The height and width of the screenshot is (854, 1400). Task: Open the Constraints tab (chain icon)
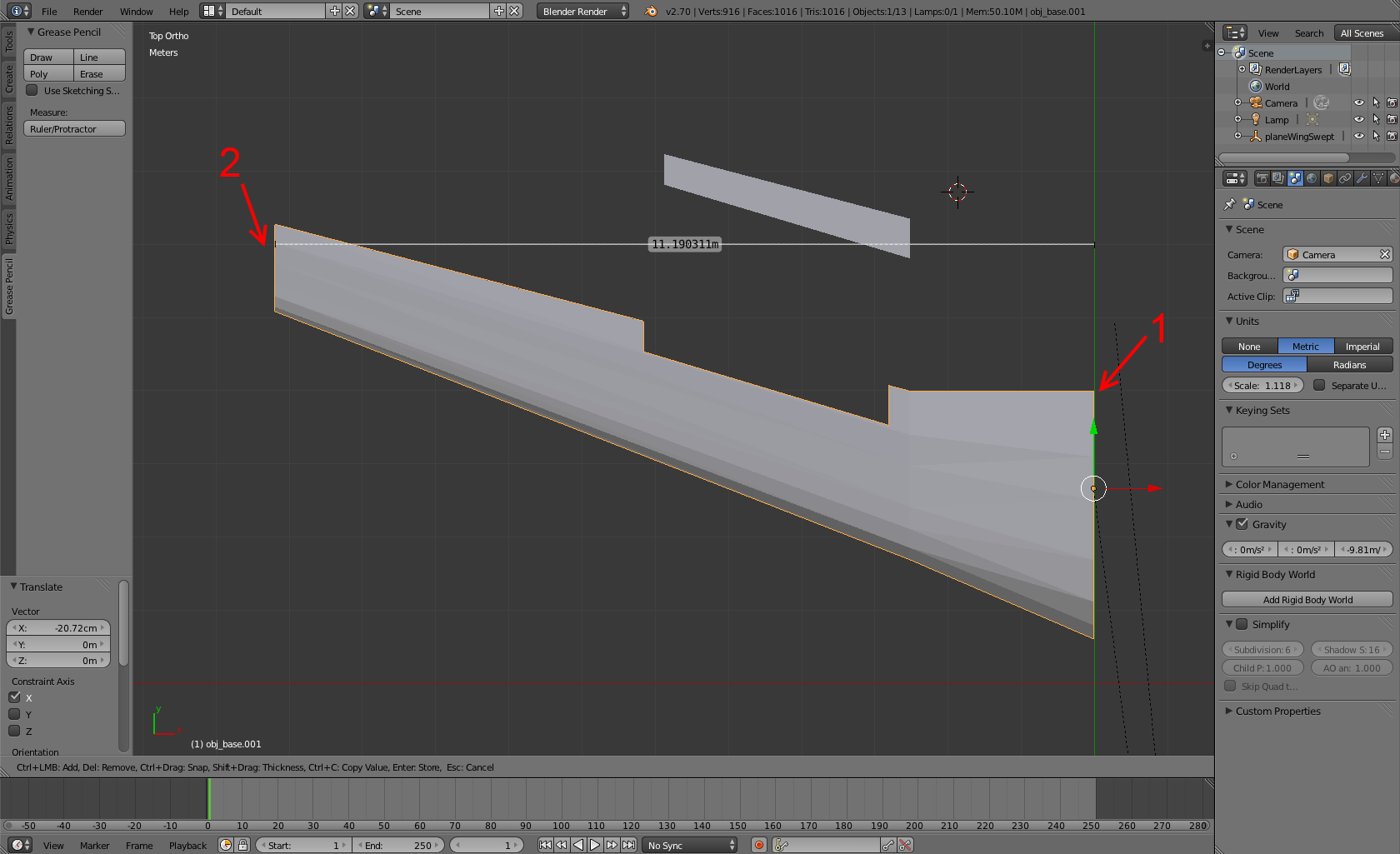coord(1345,178)
